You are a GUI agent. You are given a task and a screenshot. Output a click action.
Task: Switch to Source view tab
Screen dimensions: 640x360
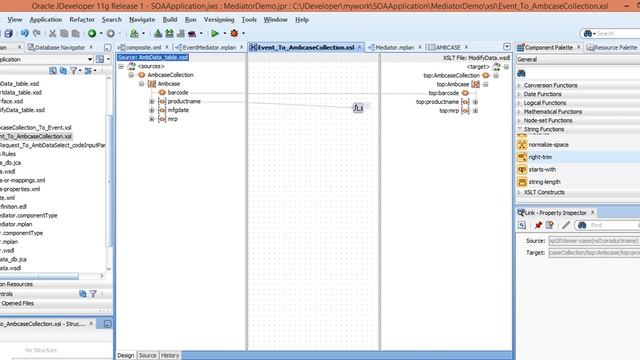pyautogui.click(x=147, y=356)
